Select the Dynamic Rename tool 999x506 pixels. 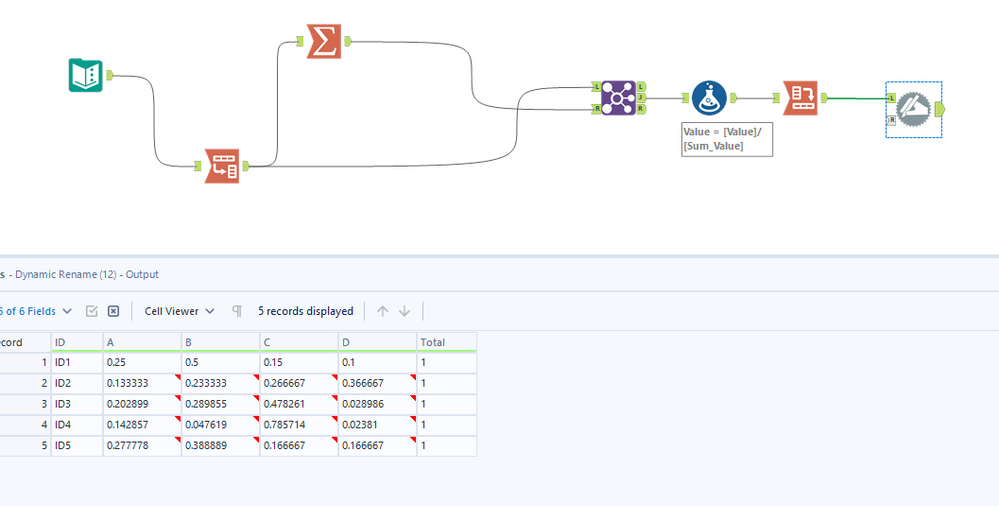point(914,109)
